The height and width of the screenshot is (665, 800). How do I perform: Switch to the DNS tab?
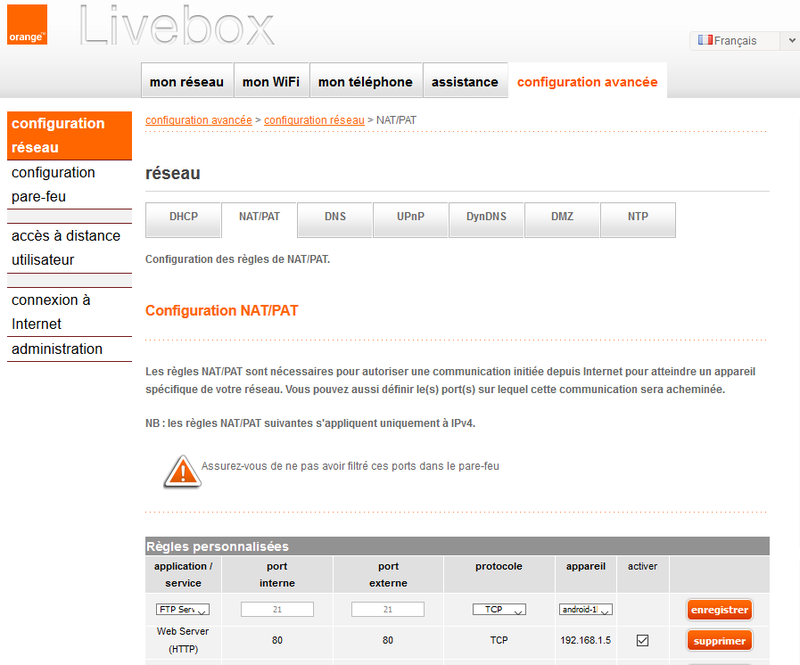coord(335,219)
